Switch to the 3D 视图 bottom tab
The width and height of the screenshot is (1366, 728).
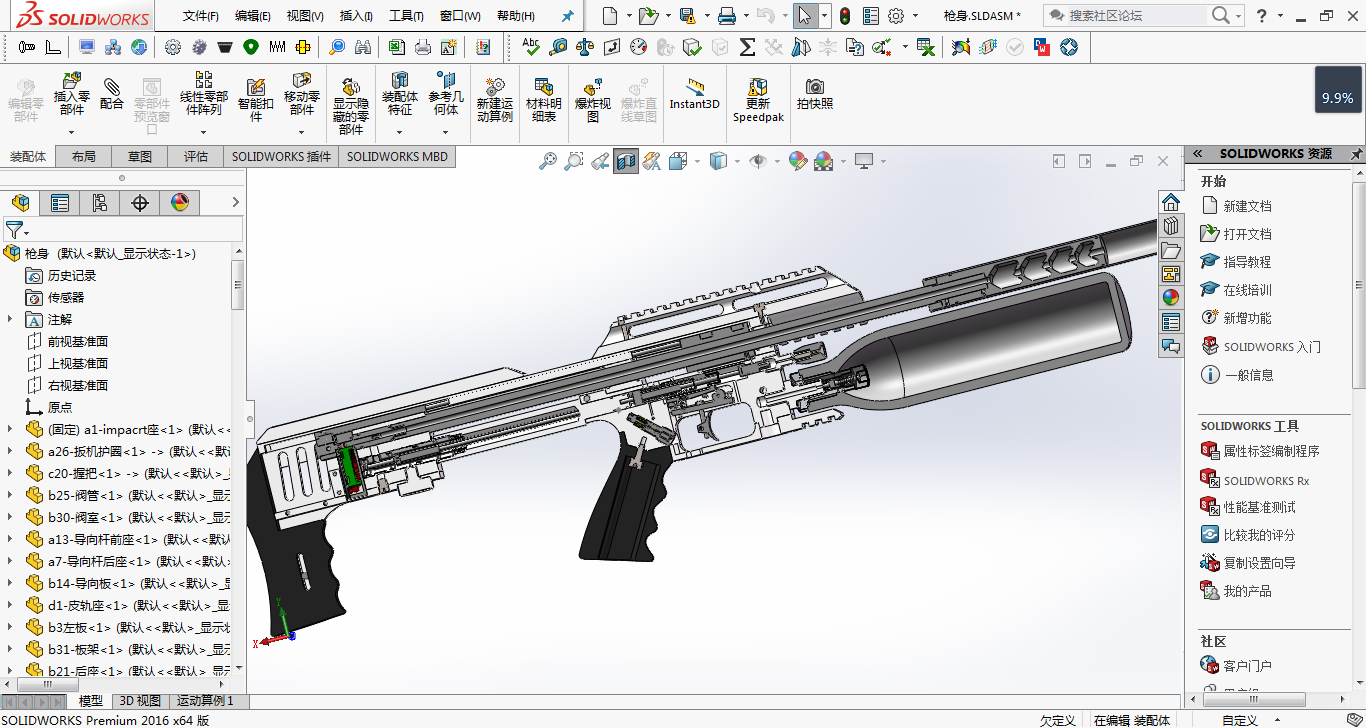140,701
